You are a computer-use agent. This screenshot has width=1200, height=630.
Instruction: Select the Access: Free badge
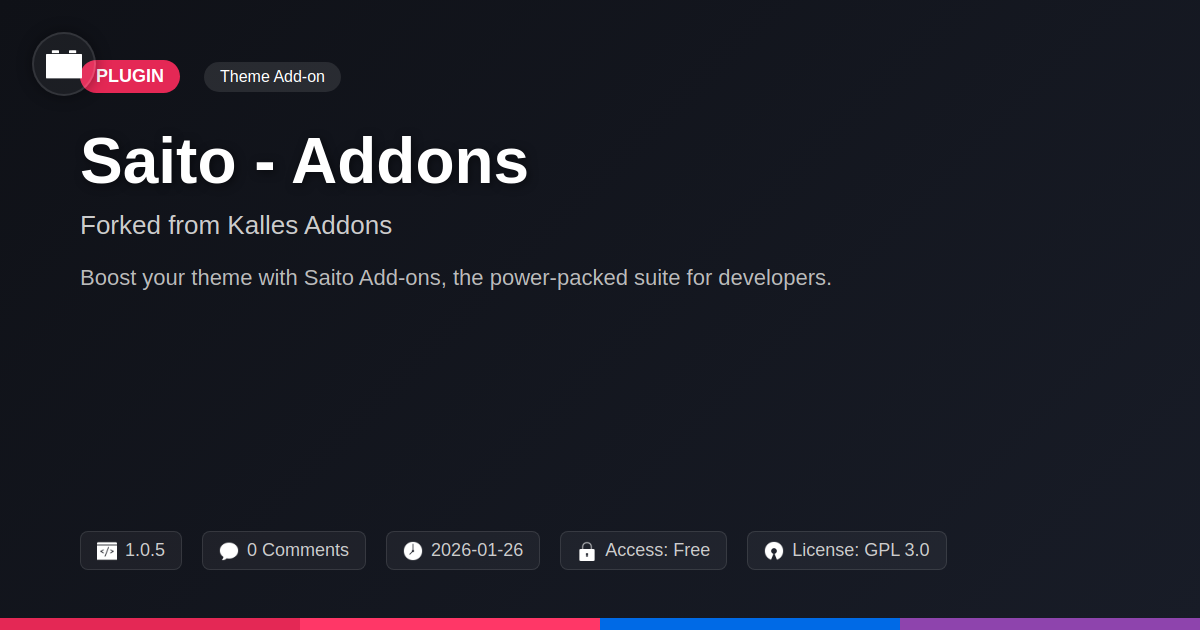click(x=643, y=551)
